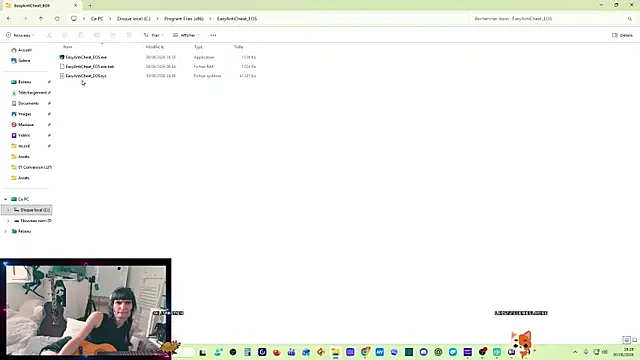Click Ce PC in the breadcrumb

click(x=97, y=18)
